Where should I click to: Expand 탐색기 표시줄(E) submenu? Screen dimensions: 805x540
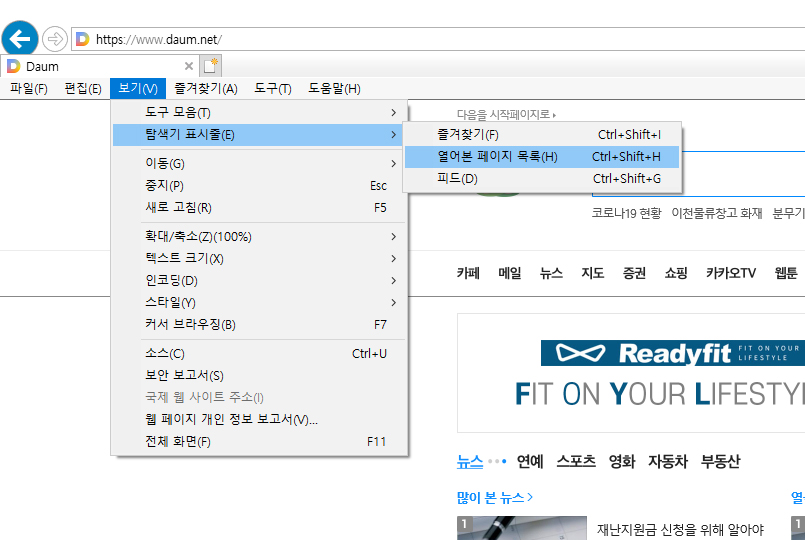tap(259, 134)
